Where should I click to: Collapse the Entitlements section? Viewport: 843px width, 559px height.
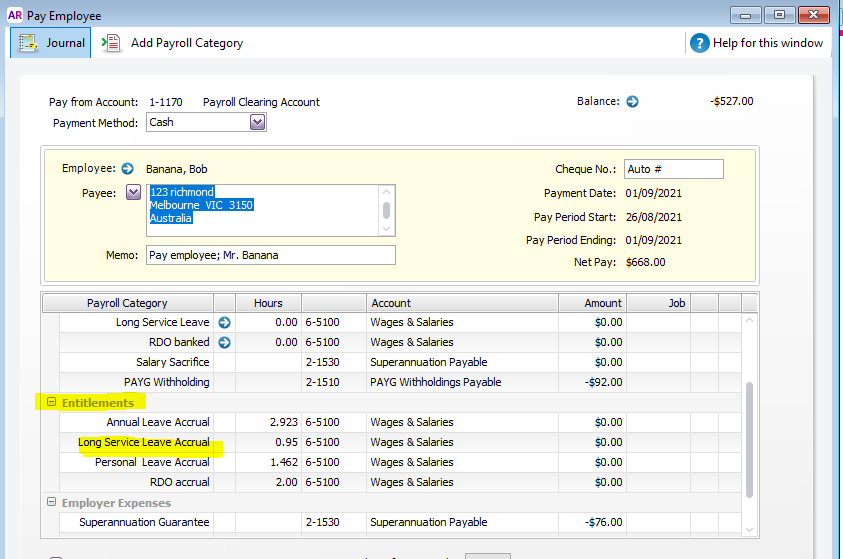[50, 403]
